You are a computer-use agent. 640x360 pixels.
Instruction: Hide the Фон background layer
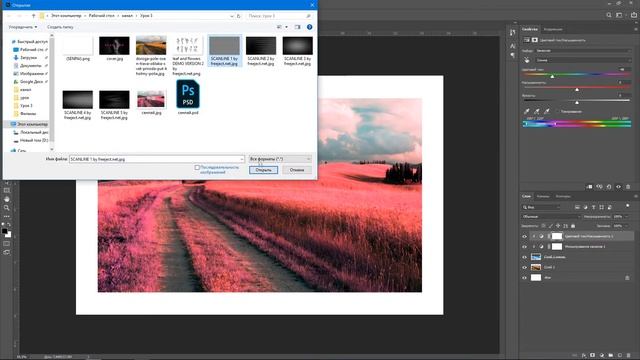[524, 278]
